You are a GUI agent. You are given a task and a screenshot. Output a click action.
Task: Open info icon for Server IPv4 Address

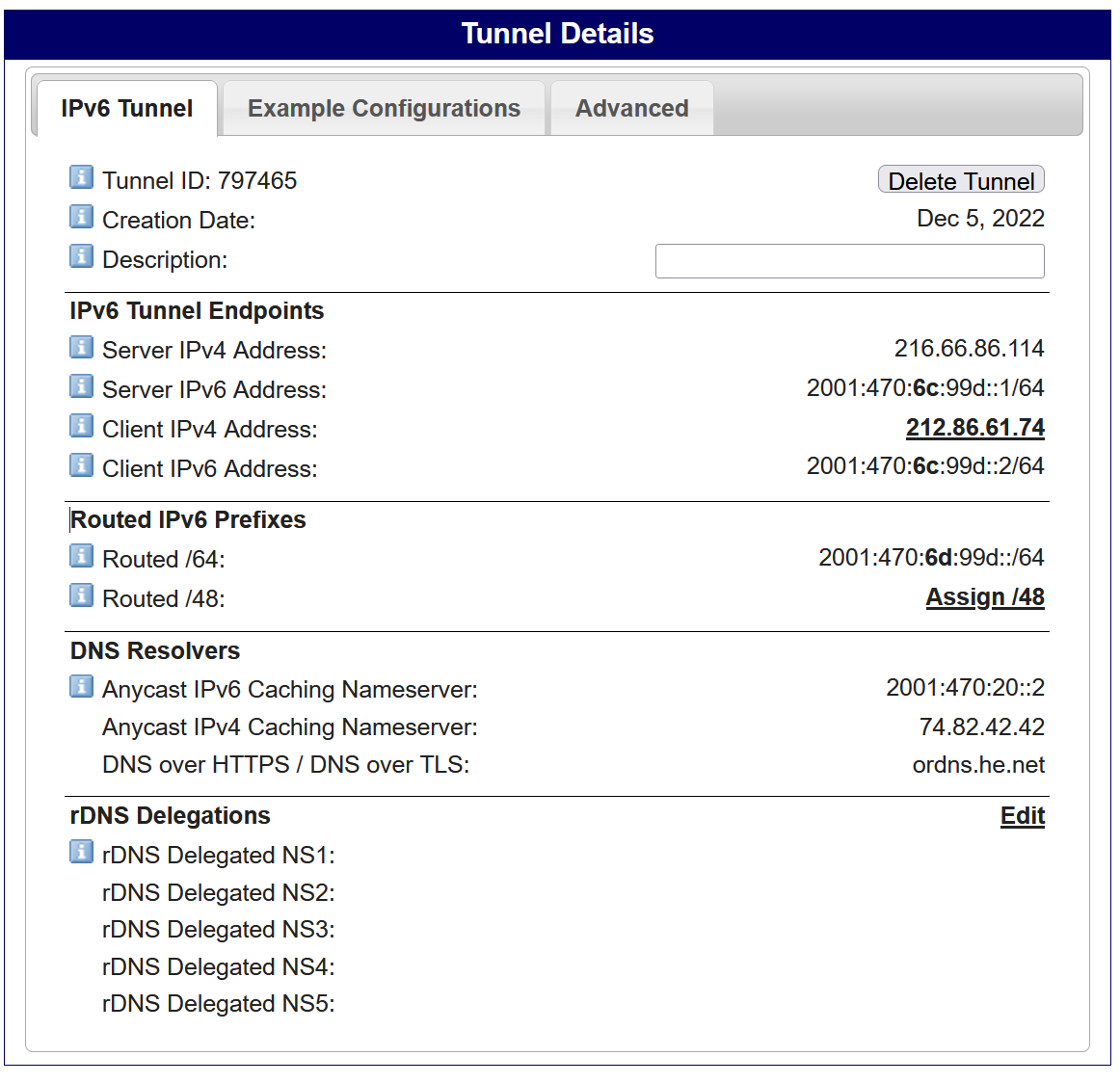coord(81,347)
